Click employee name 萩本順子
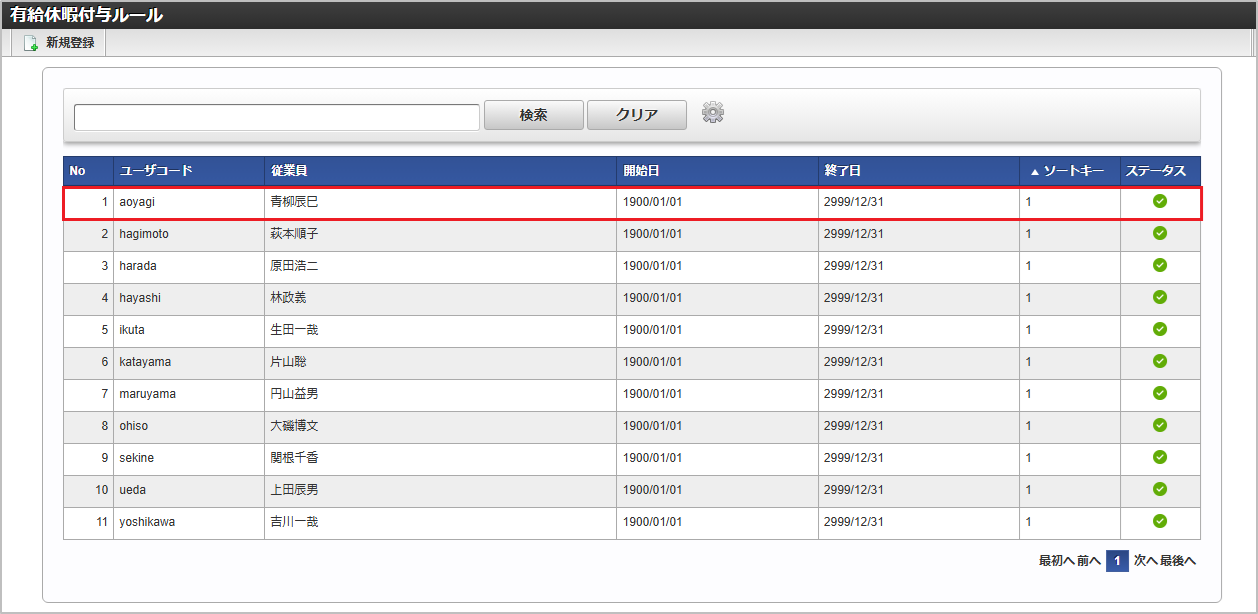 294,234
